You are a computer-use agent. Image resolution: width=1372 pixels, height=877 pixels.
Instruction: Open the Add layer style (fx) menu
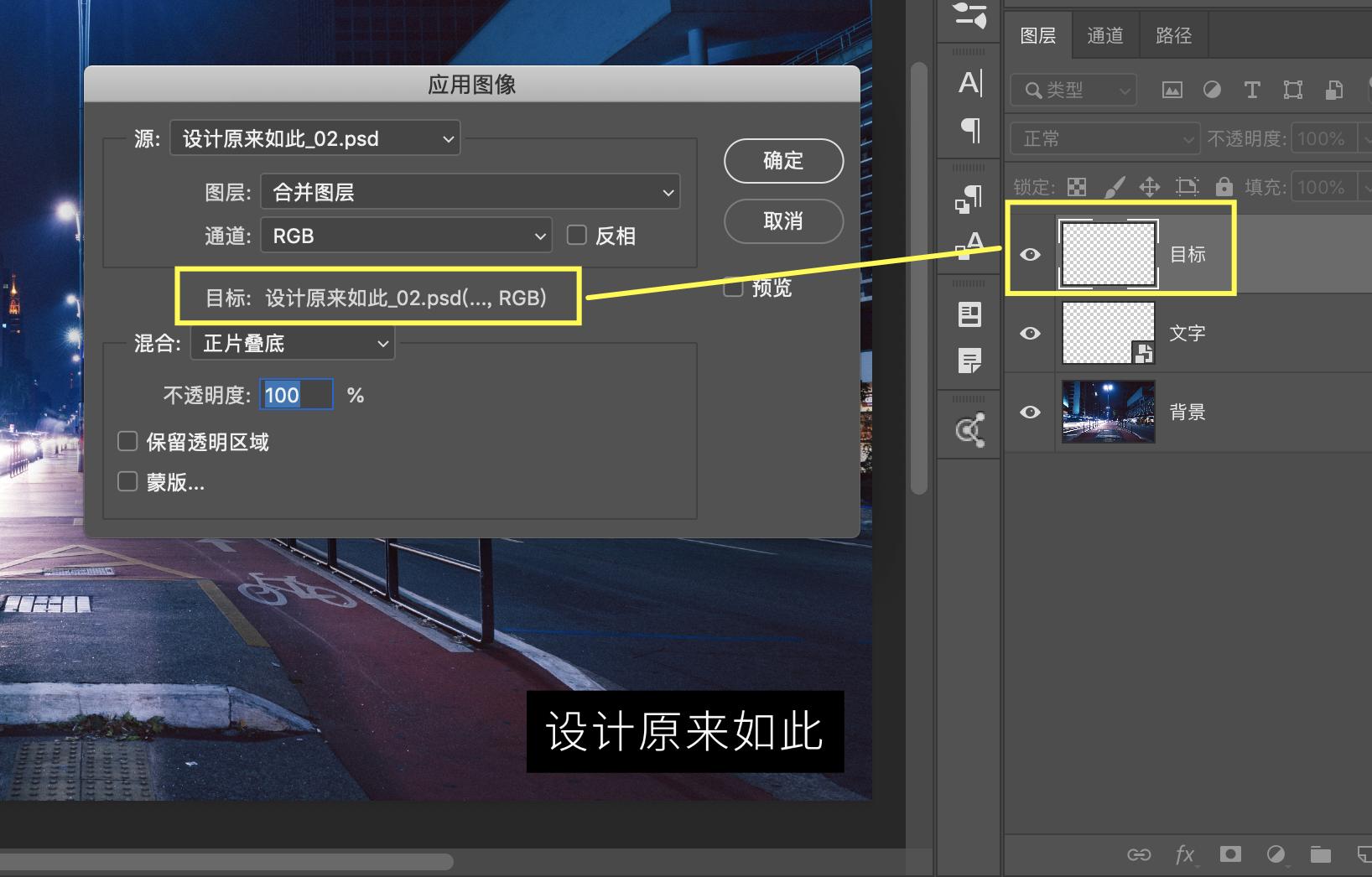[1186, 854]
